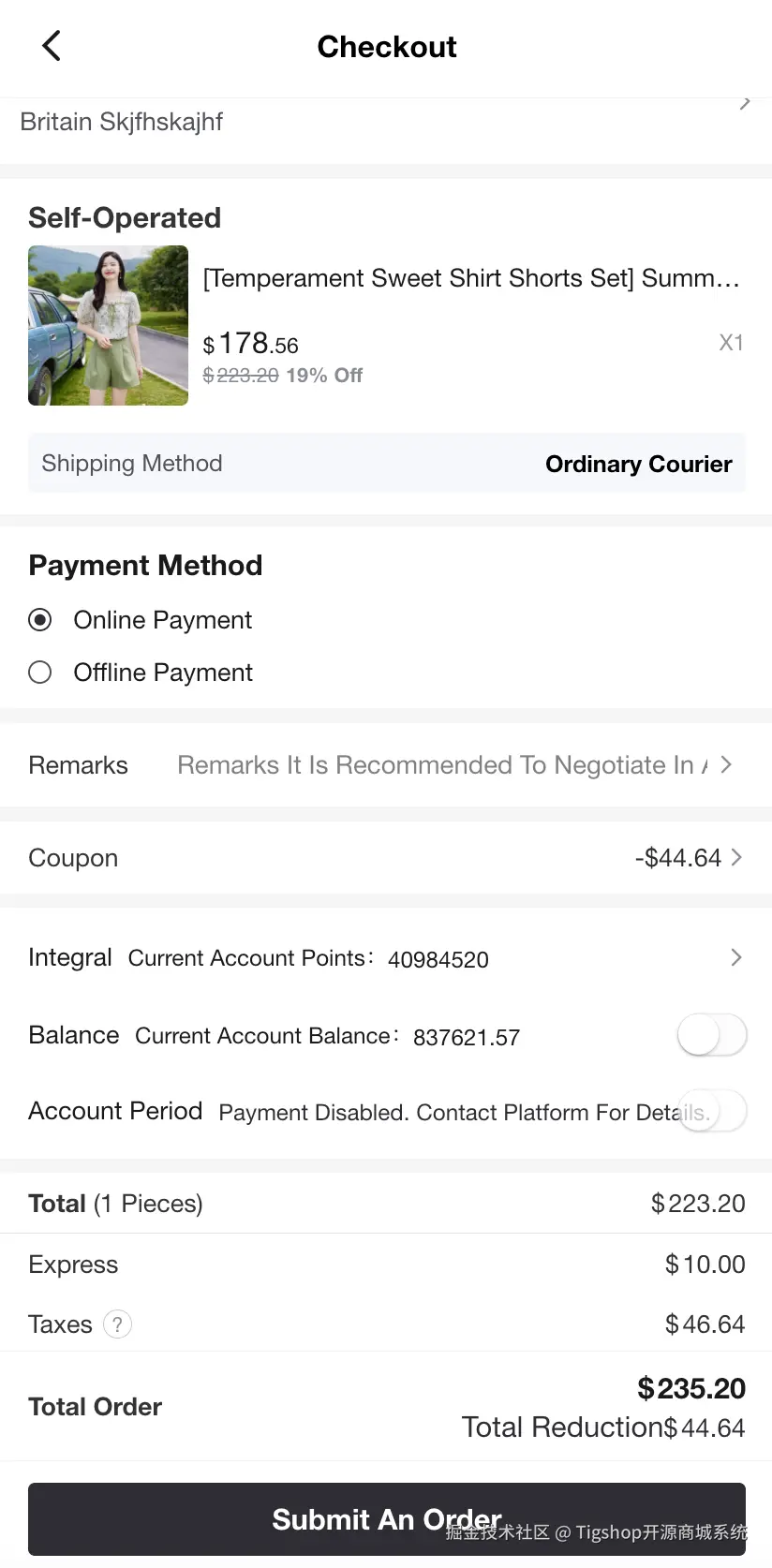Tap the Checkout page title
Screen dimensions: 772x1568
point(386,47)
